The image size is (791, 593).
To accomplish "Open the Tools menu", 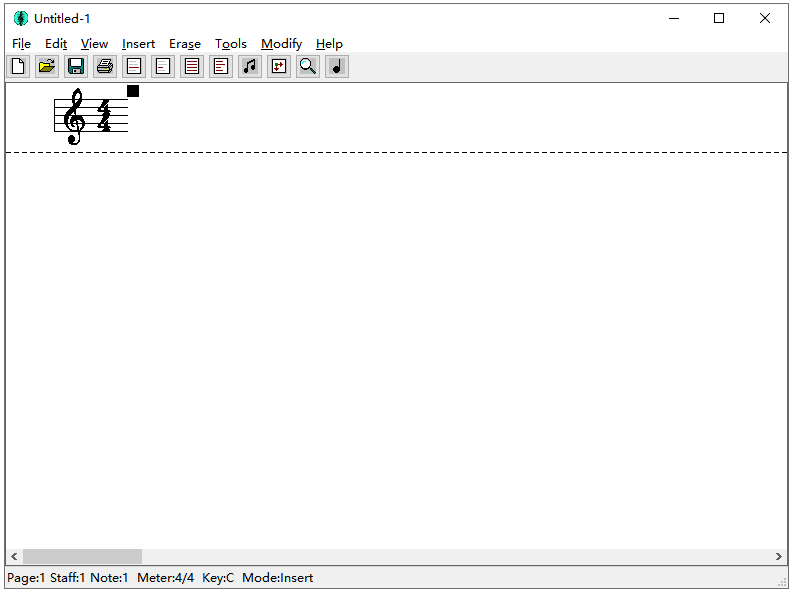I will point(231,44).
